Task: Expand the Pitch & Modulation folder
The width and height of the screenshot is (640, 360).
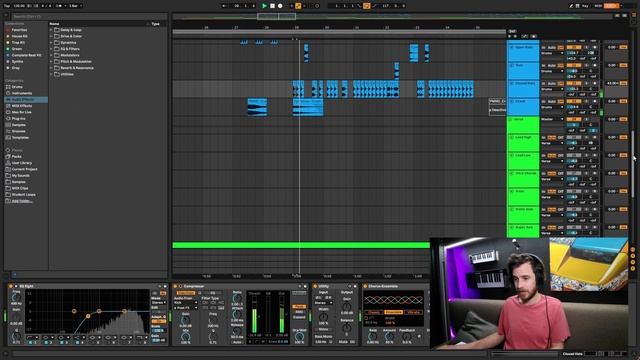Action: (51, 62)
